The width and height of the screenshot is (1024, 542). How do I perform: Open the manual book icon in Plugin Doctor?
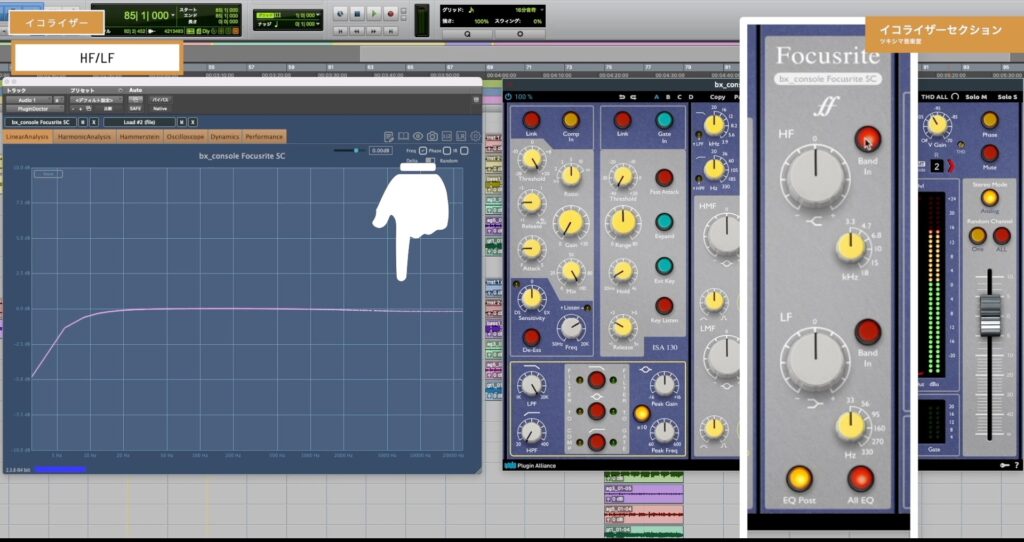[x=403, y=136]
